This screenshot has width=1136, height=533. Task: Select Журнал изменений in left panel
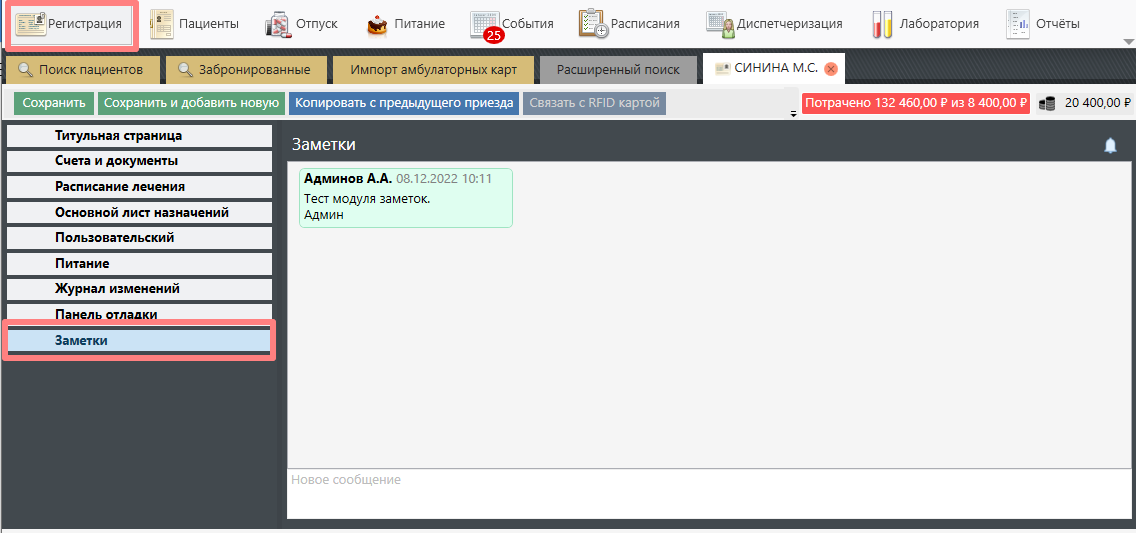[x=117, y=289]
